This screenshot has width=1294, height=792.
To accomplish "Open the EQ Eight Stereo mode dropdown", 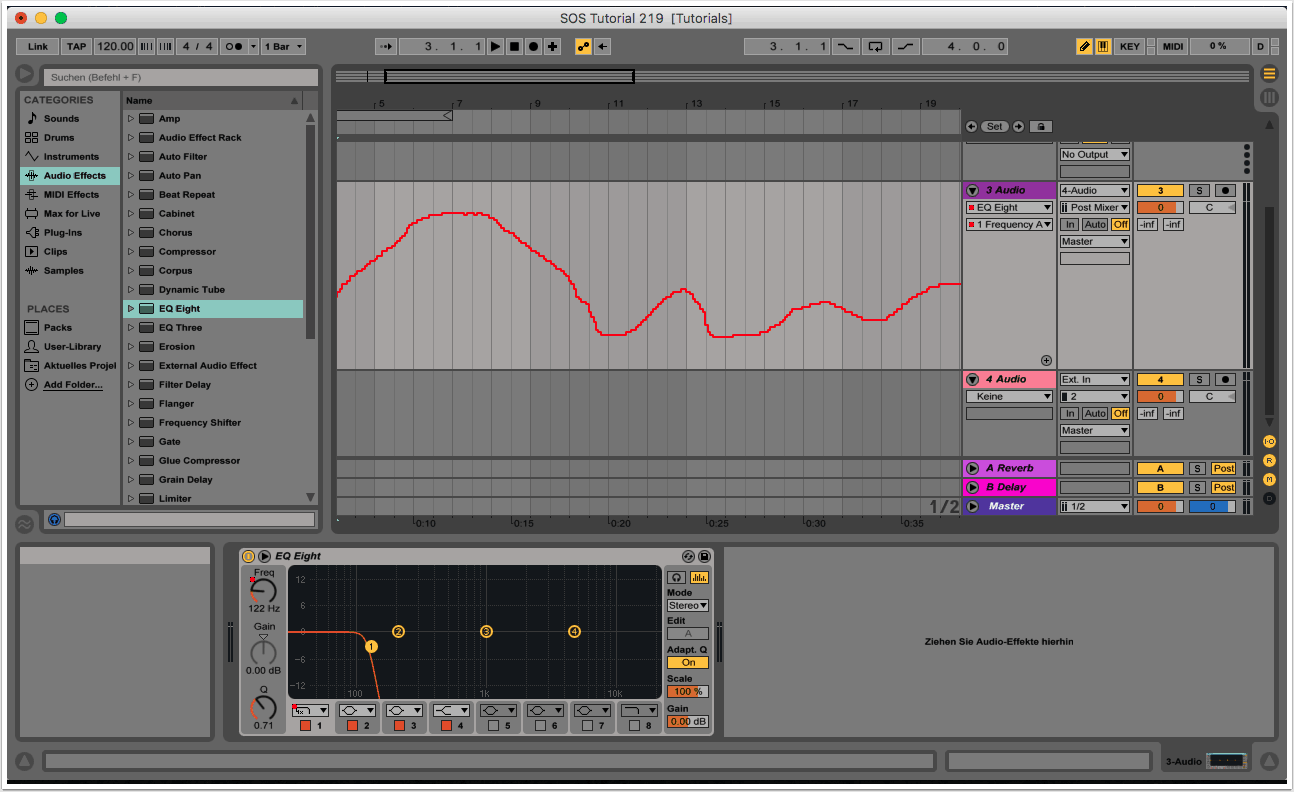I will click(688, 605).
